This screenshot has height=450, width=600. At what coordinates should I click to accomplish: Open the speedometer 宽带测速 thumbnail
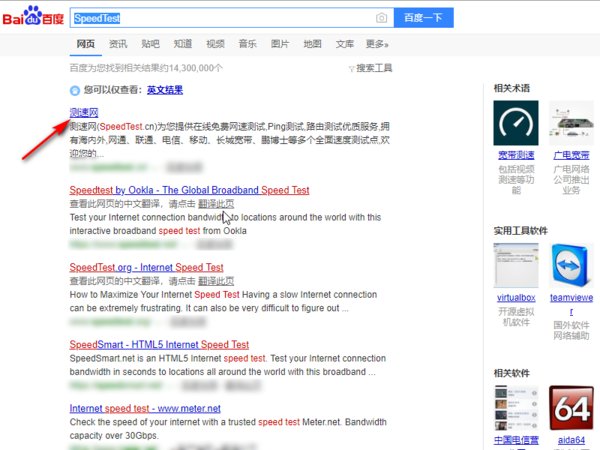pyautogui.click(x=515, y=123)
